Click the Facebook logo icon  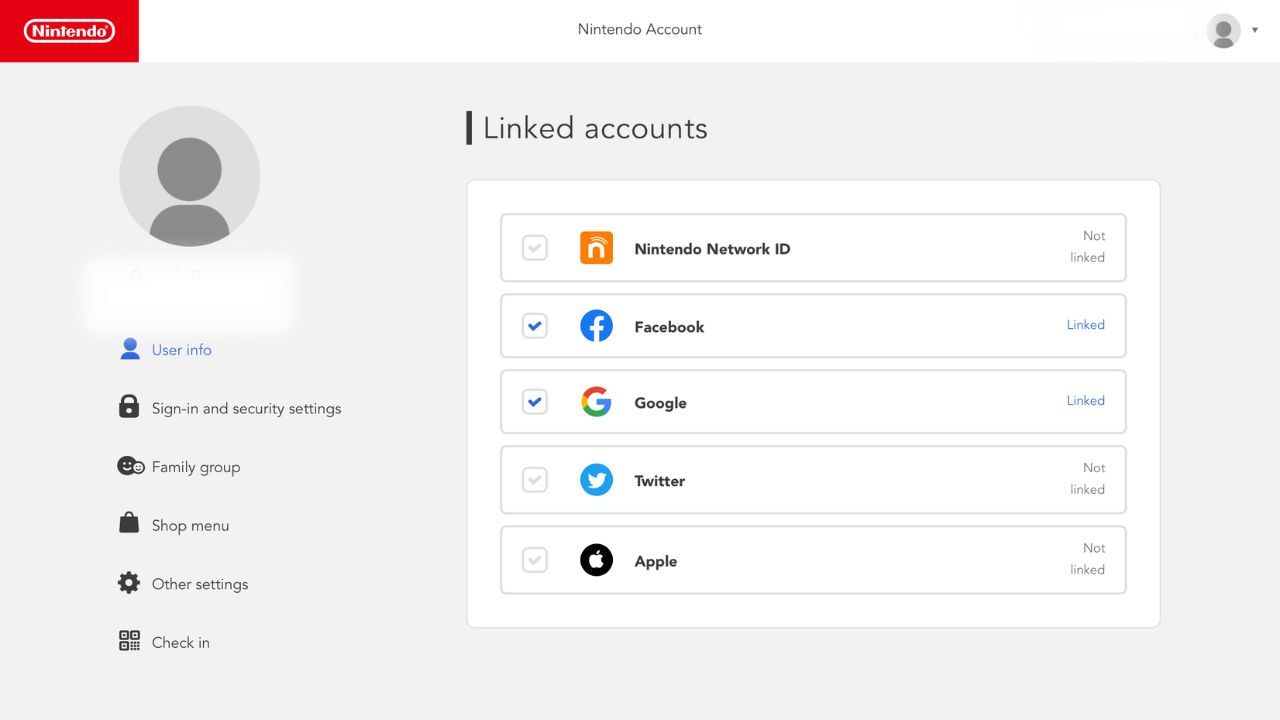[596, 326]
